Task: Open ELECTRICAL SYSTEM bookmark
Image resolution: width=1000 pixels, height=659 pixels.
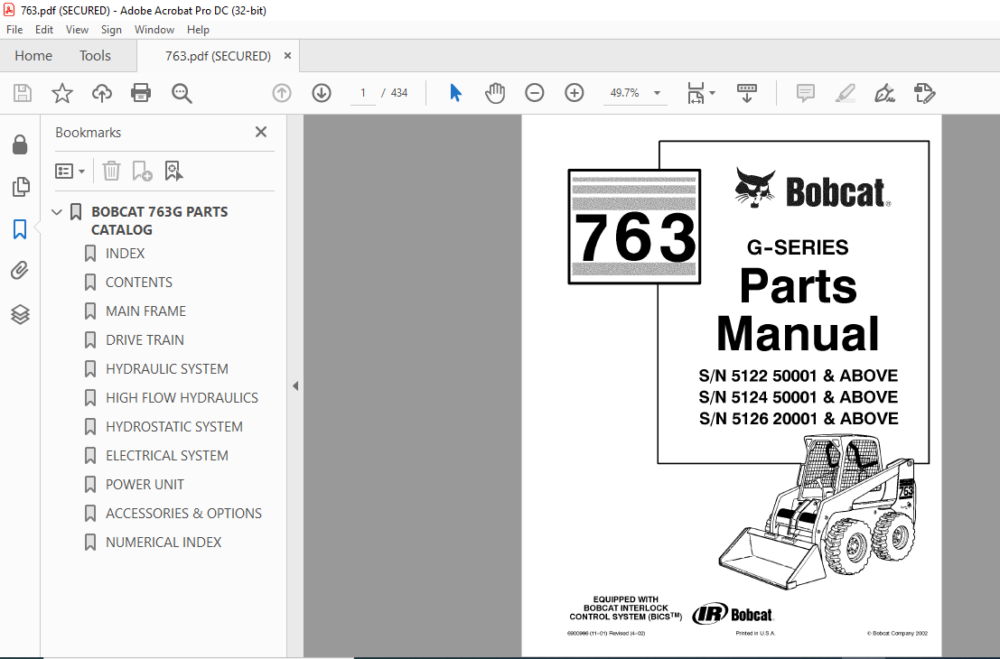Action: [166, 455]
